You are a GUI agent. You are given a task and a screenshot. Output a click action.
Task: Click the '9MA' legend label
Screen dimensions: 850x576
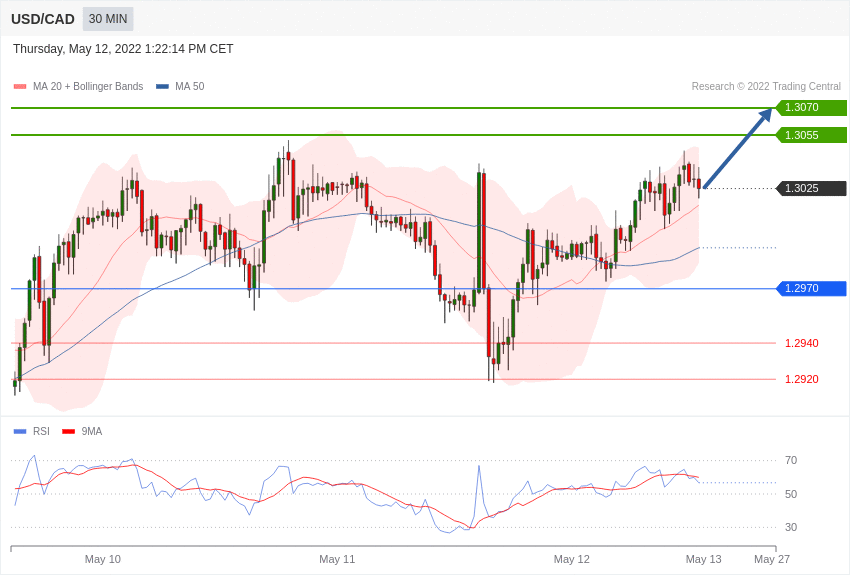[x=92, y=431]
